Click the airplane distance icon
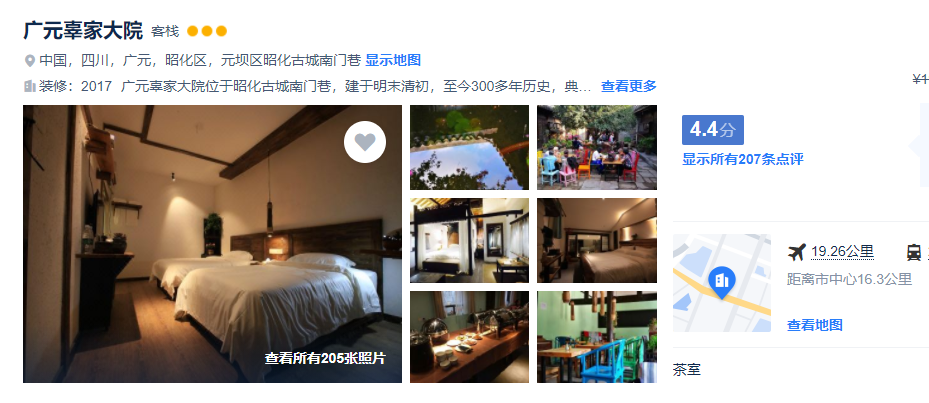The width and height of the screenshot is (929, 403). pos(797,252)
